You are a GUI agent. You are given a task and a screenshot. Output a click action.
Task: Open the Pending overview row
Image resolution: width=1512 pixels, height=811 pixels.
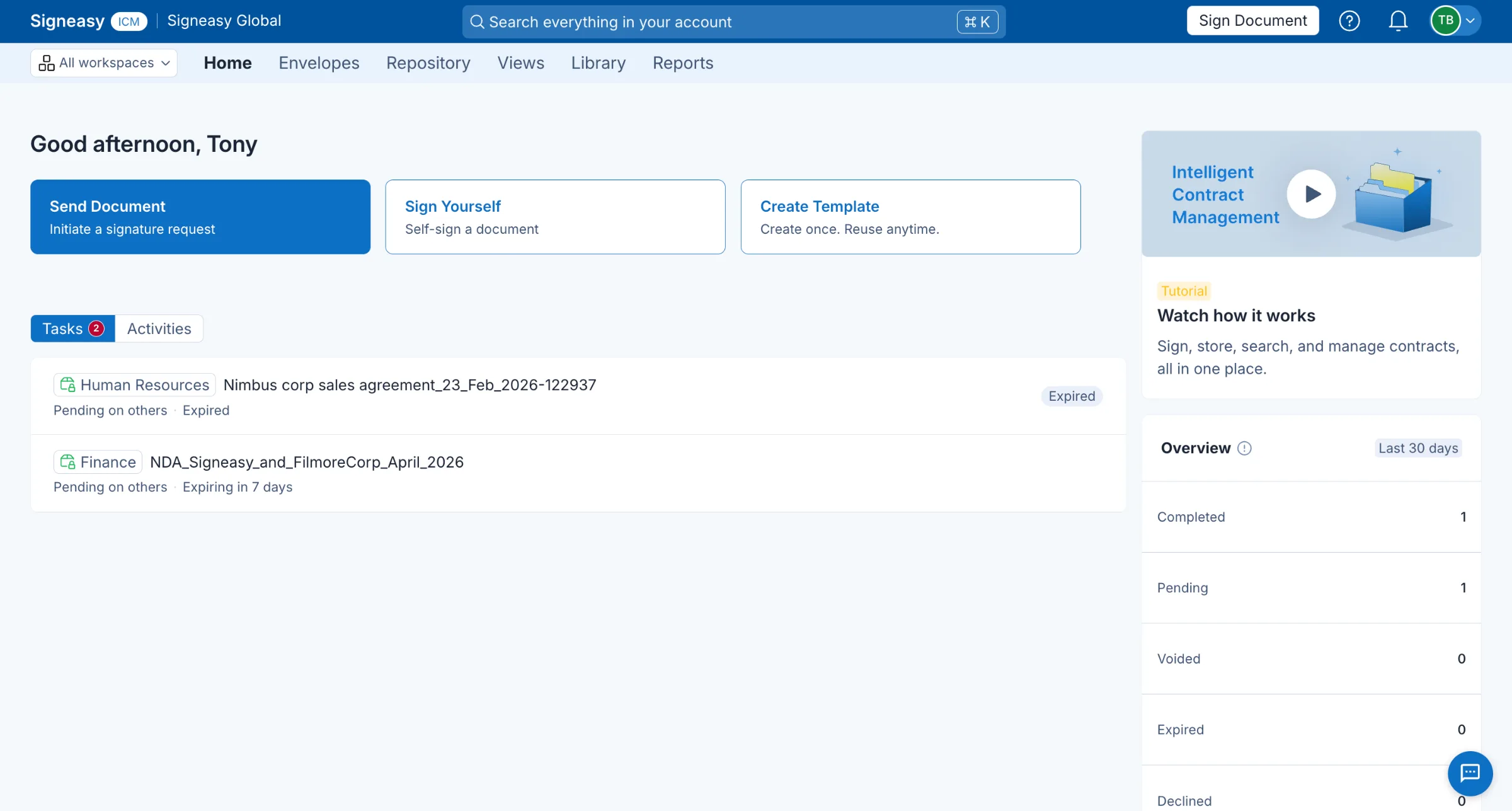pyautogui.click(x=1311, y=588)
